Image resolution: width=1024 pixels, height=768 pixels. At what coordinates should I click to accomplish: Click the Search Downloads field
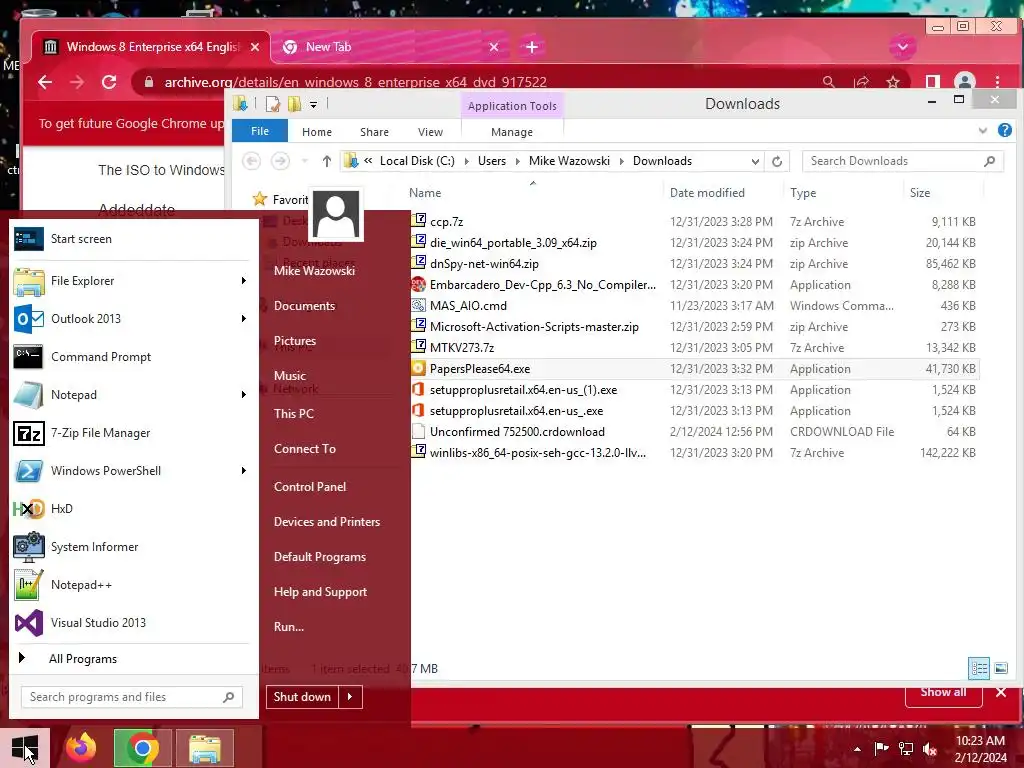tap(903, 161)
